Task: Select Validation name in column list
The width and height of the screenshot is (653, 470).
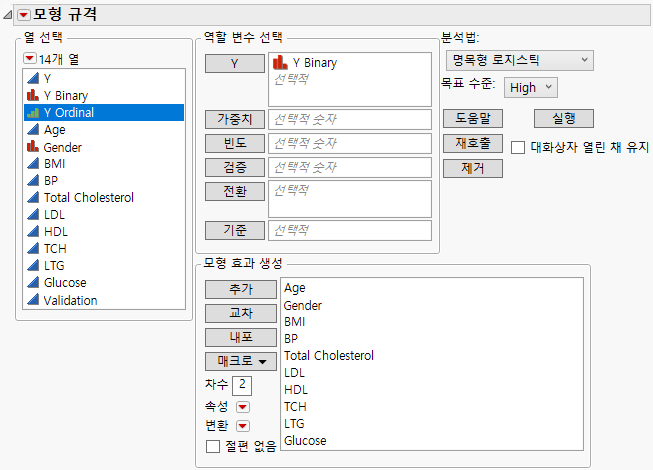Action: tap(70, 300)
